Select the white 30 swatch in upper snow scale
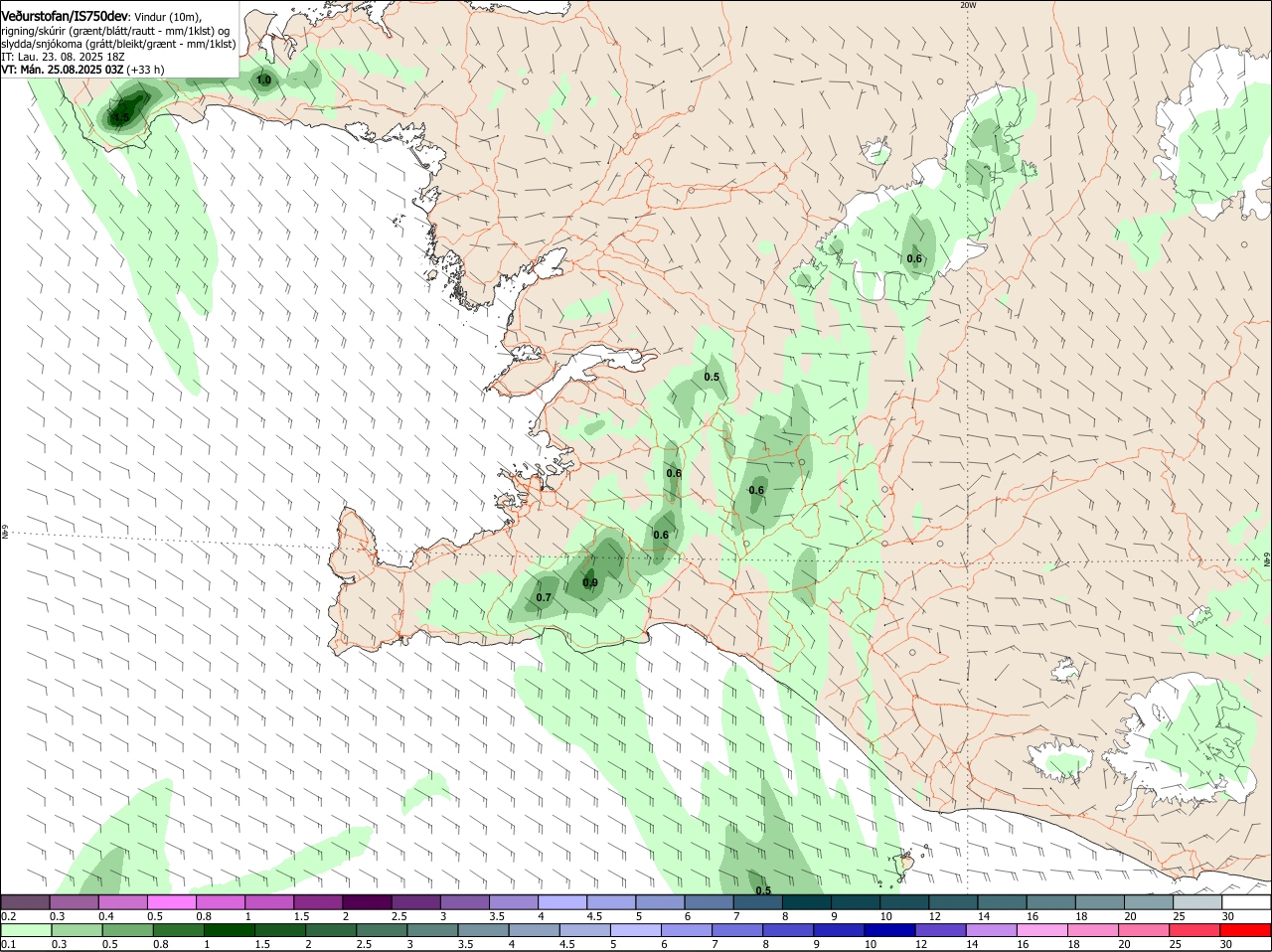 [x=1247, y=901]
